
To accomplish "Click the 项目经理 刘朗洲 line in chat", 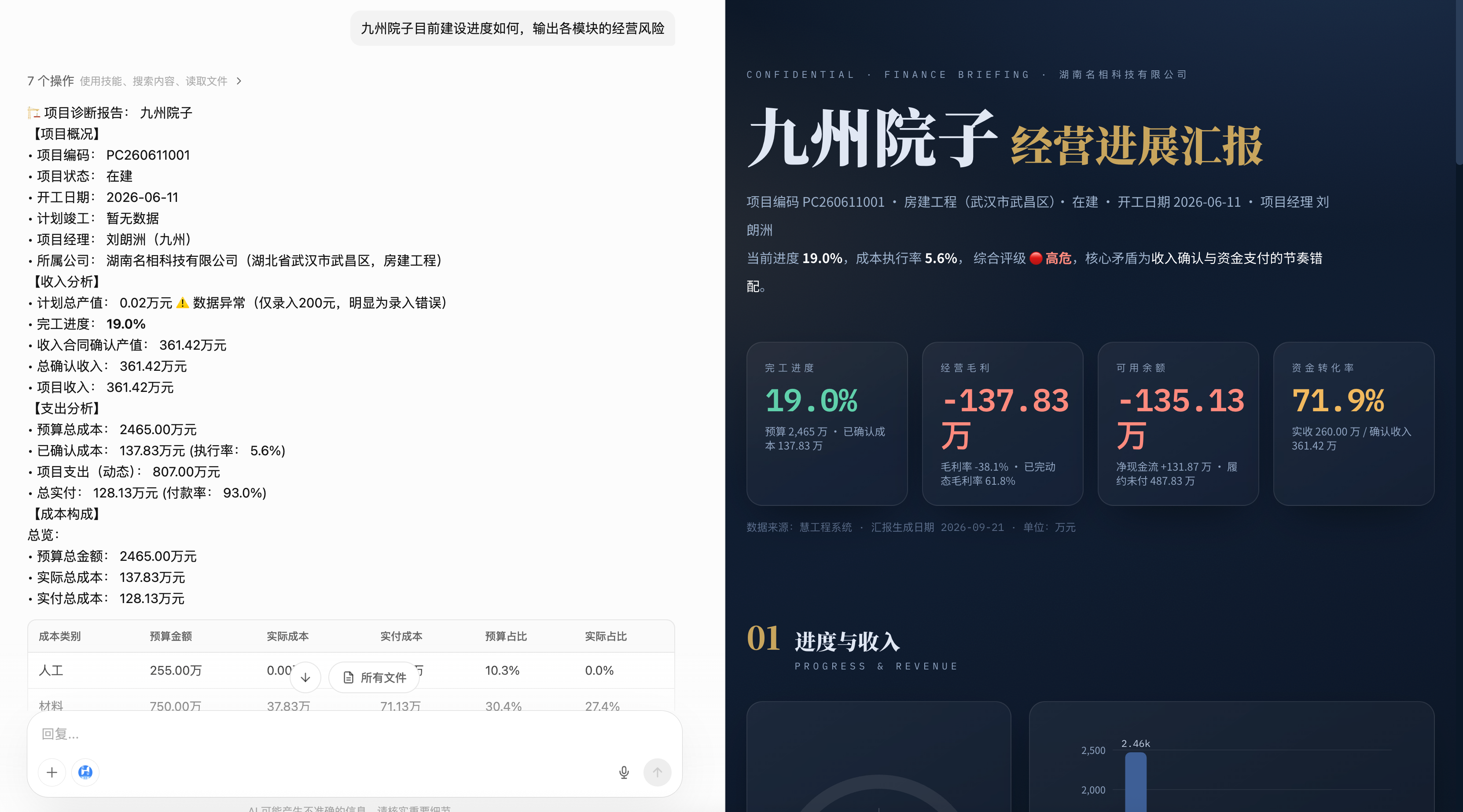I will point(110,239).
